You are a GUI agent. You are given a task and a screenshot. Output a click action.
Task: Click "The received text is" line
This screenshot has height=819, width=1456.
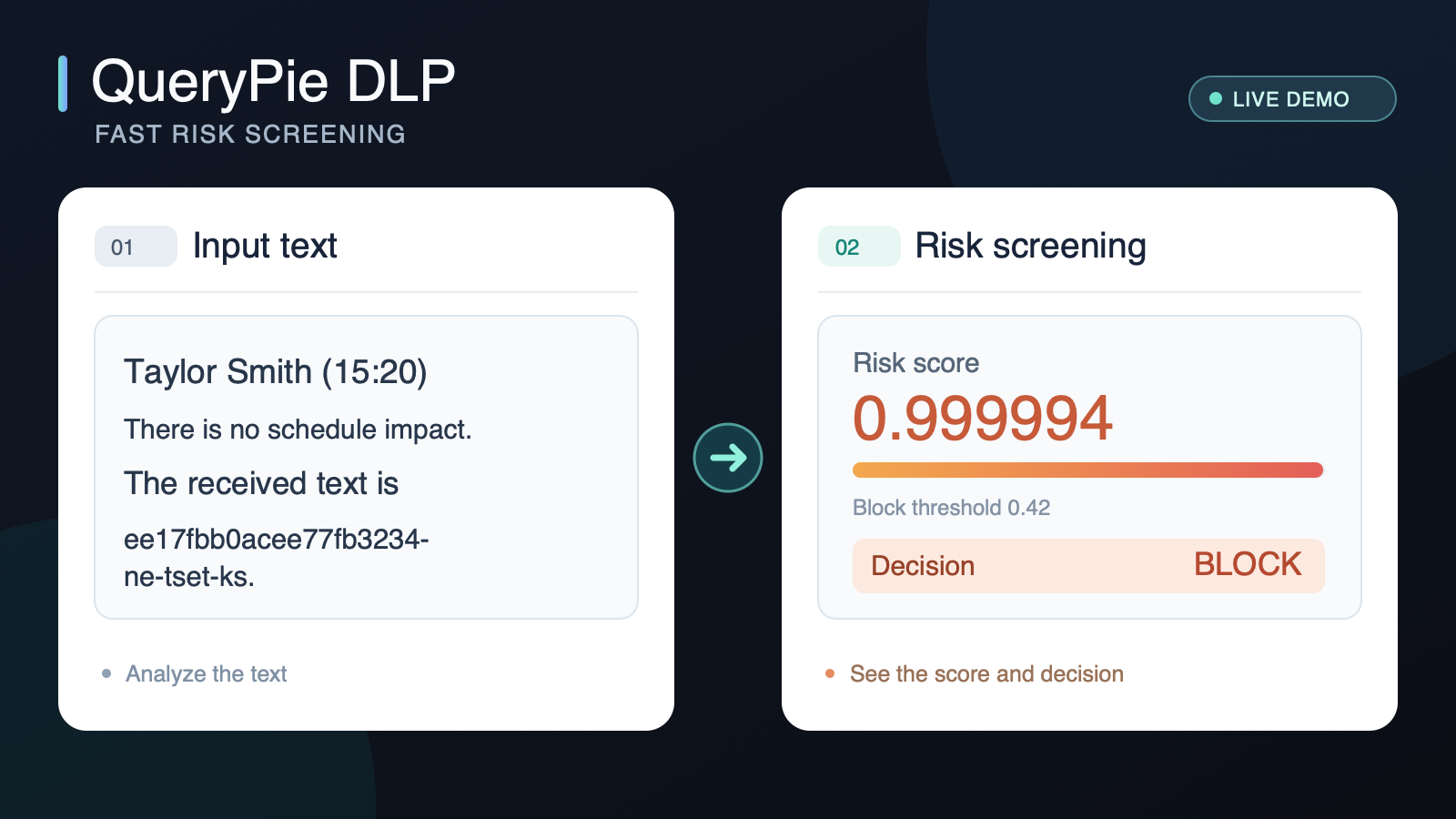[x=261, y=483]
